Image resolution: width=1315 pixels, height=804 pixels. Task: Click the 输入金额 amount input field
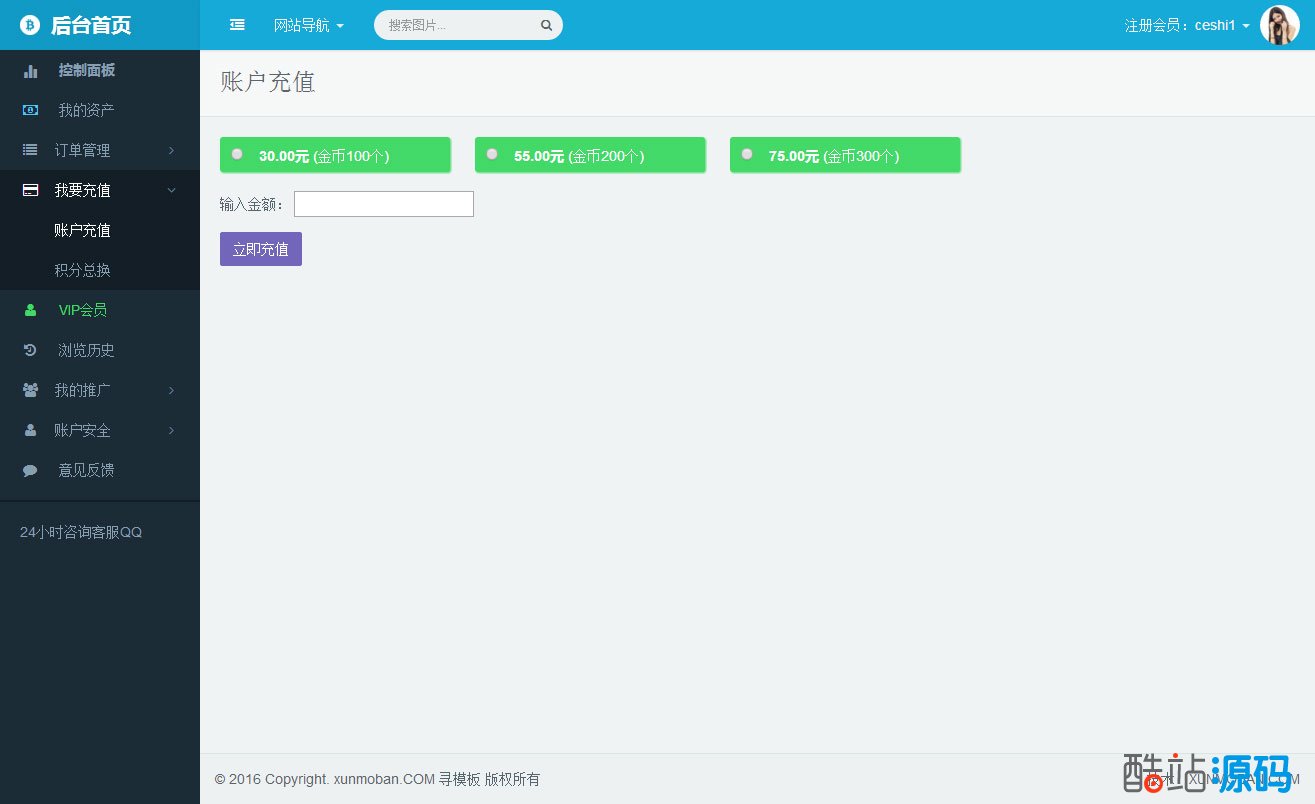tap(383, 204)
